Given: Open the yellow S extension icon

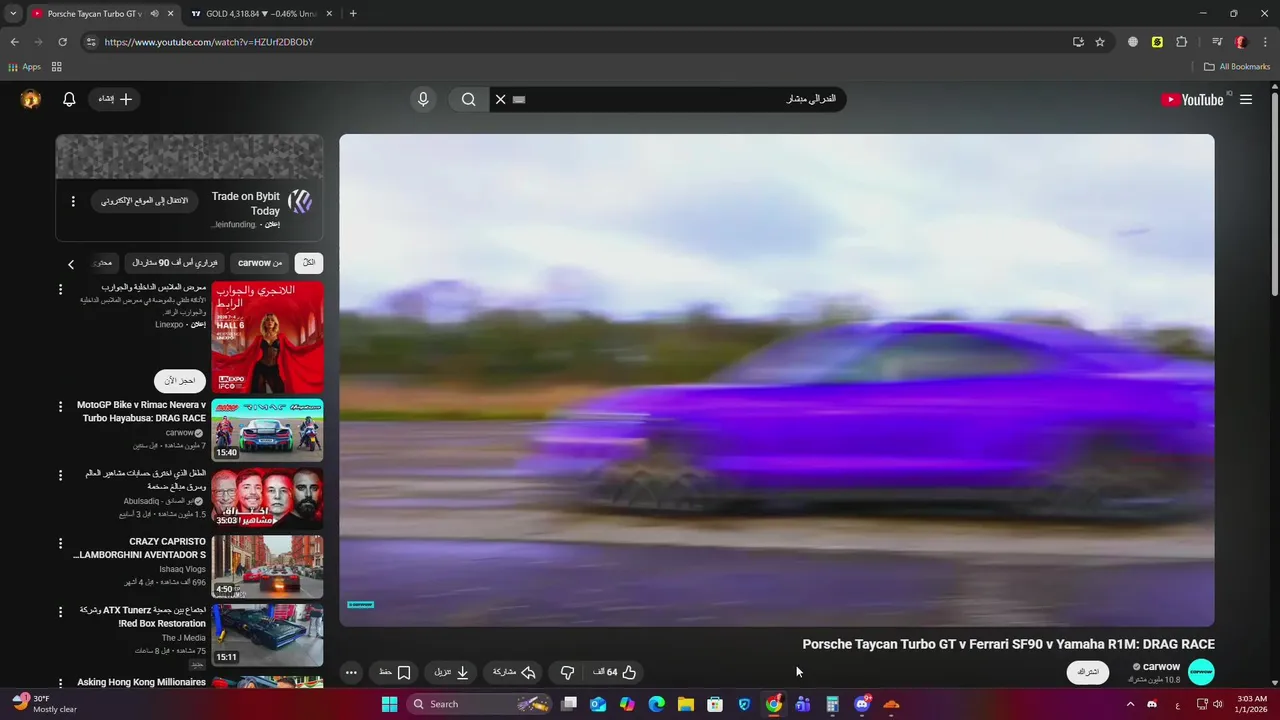Looking at the screenshot, I should click(1157, 42).
